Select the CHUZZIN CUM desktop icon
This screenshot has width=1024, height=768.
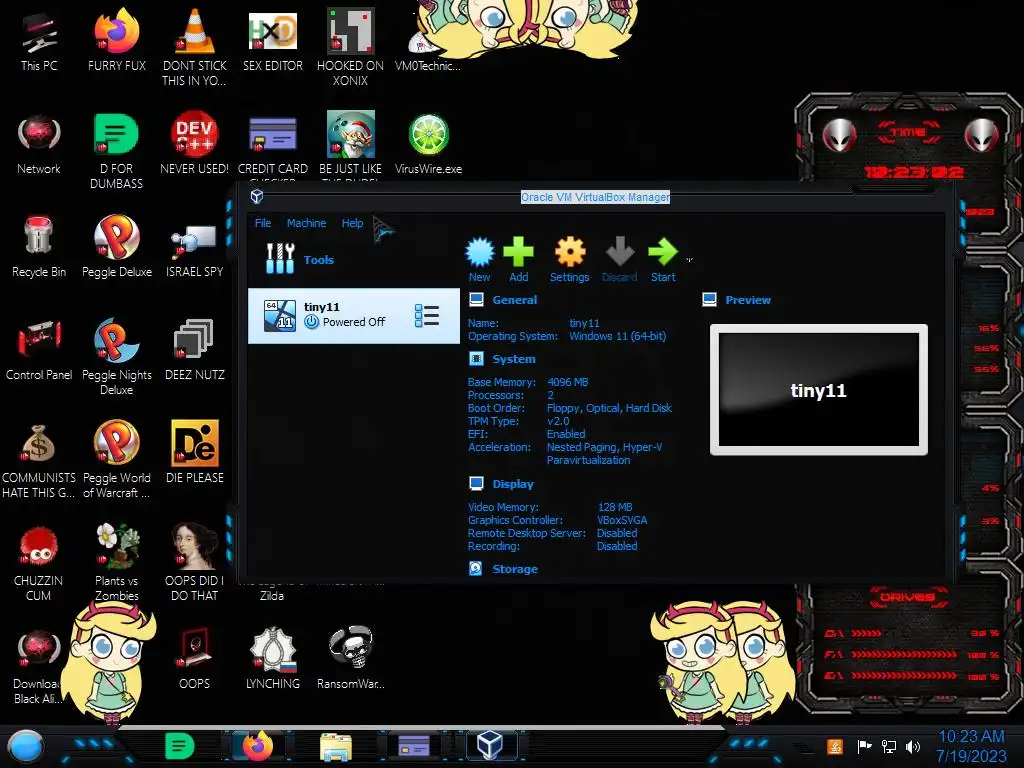pos(39,564)
